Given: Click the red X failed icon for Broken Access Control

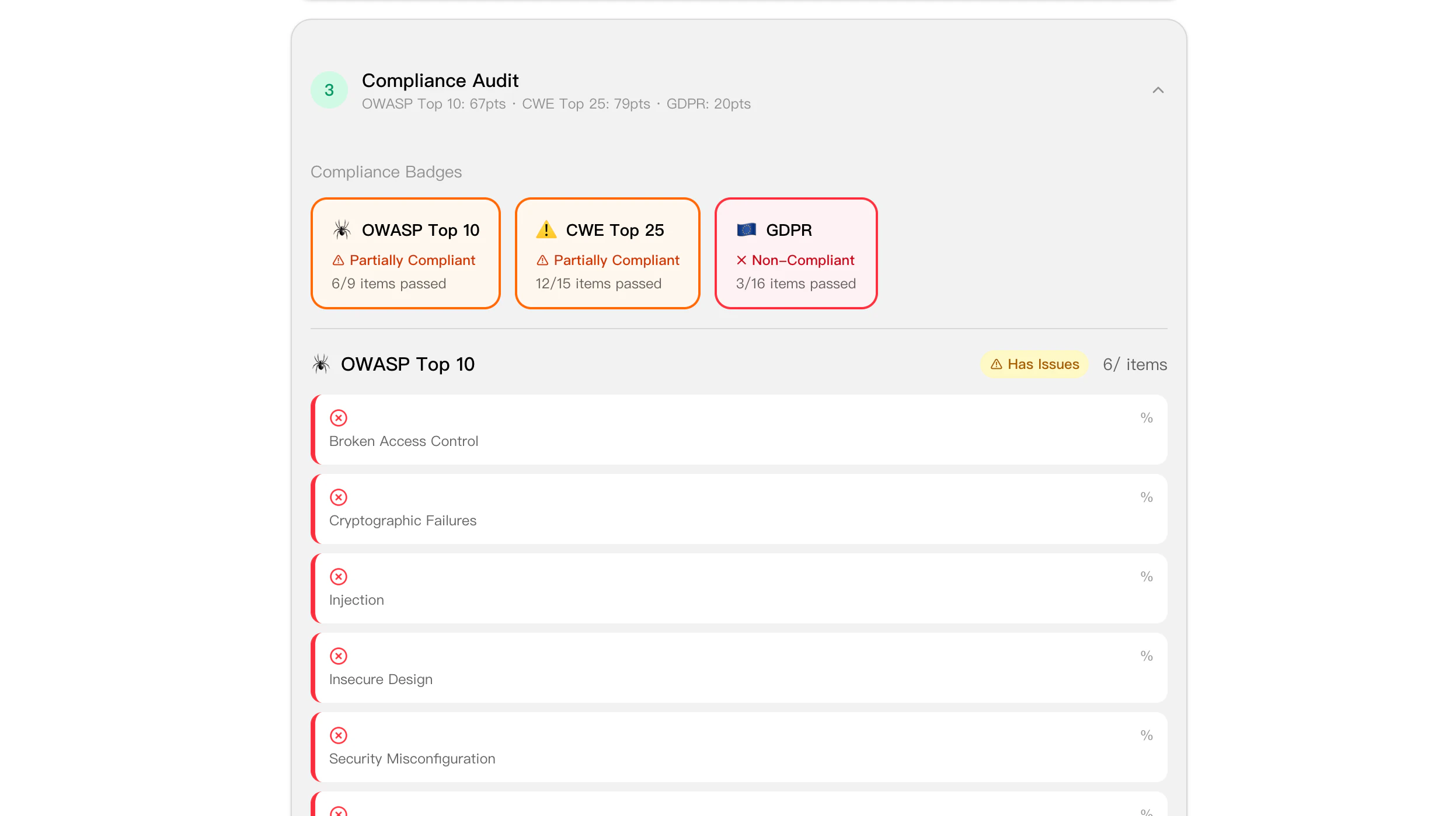Looking at the screenshot, I should click(339, 418).
